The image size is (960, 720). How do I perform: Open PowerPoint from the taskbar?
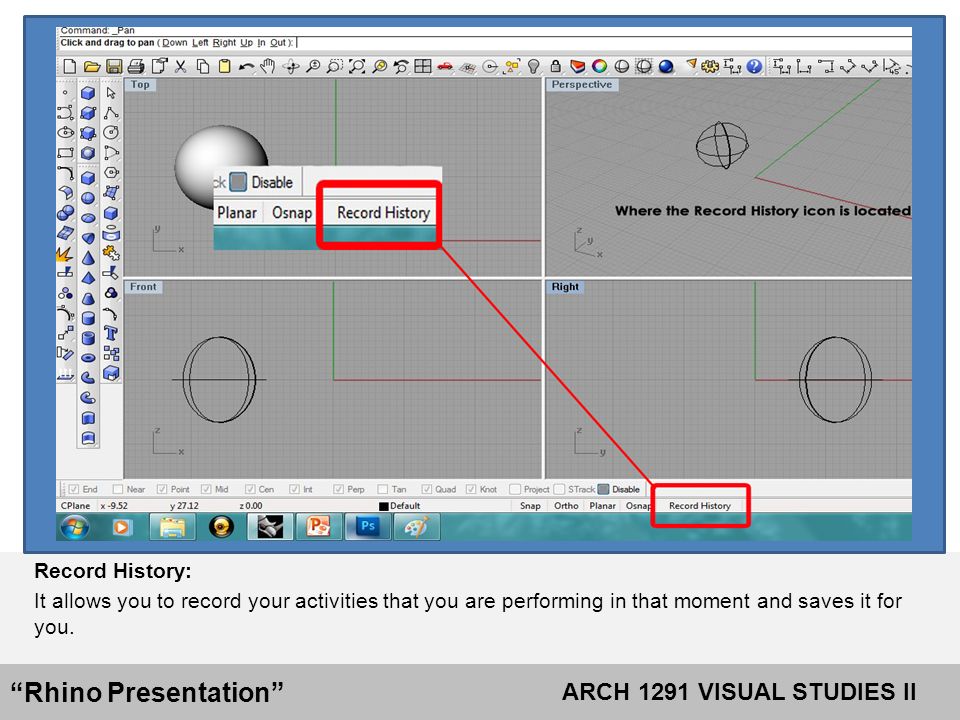click(318, 527)
